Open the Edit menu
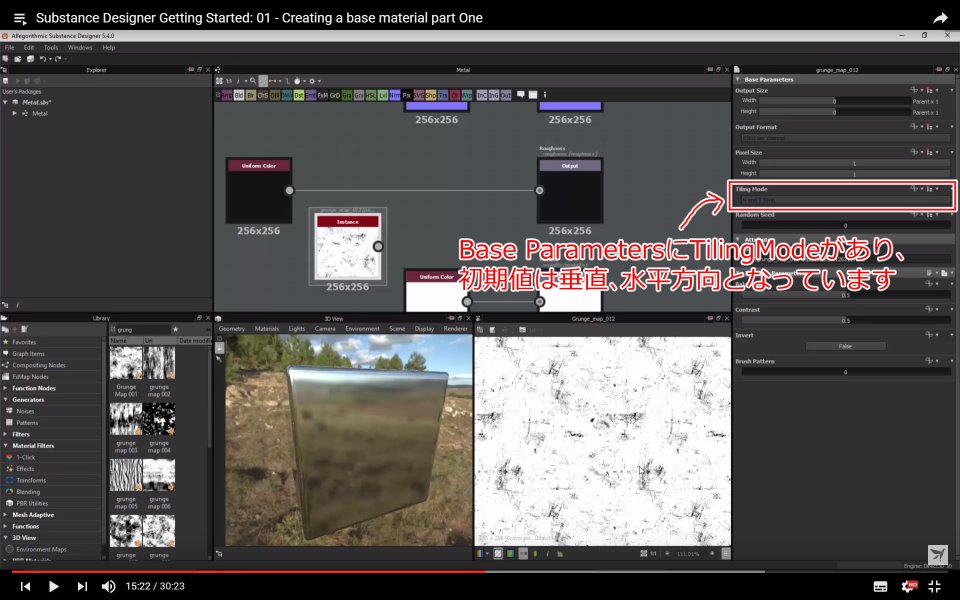The height and width of the screenshot is (600, 960). [x=29, y=47]
